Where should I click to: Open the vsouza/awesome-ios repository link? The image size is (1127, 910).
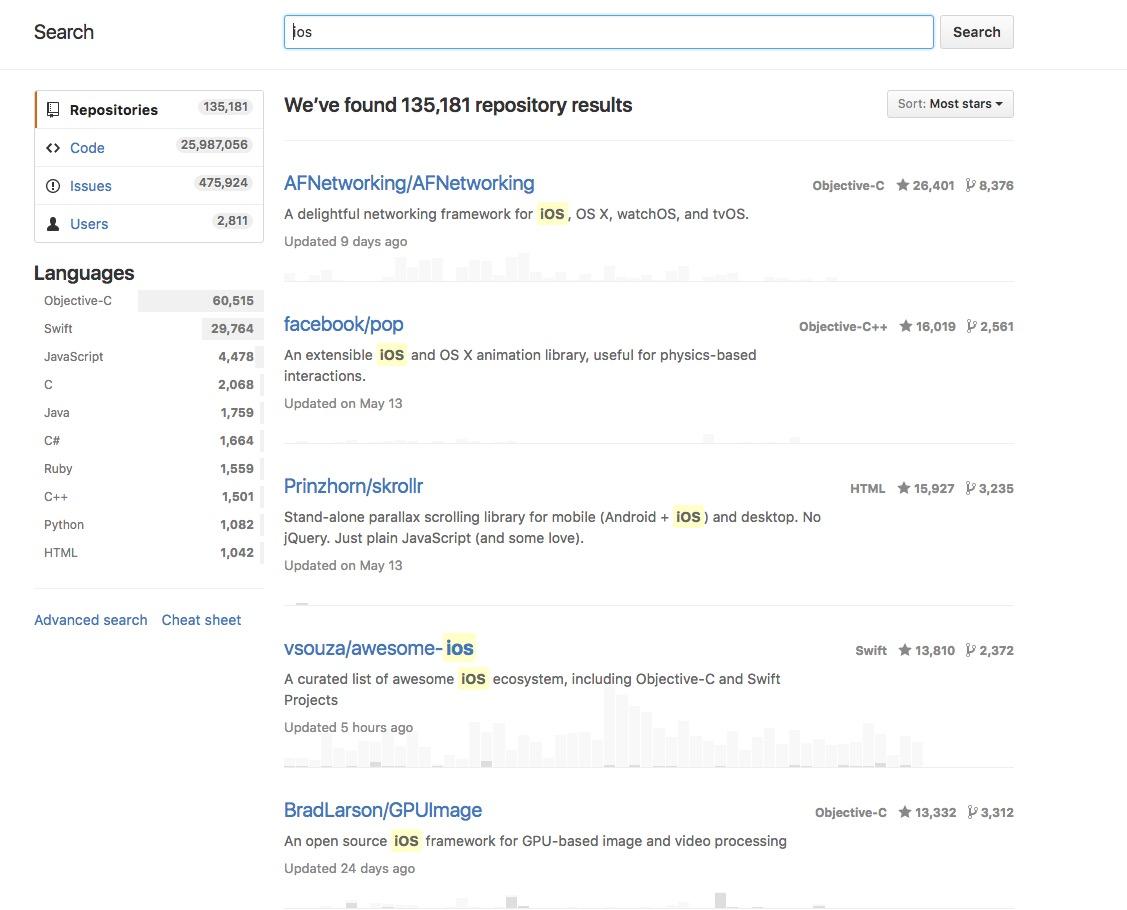[378, 648]
